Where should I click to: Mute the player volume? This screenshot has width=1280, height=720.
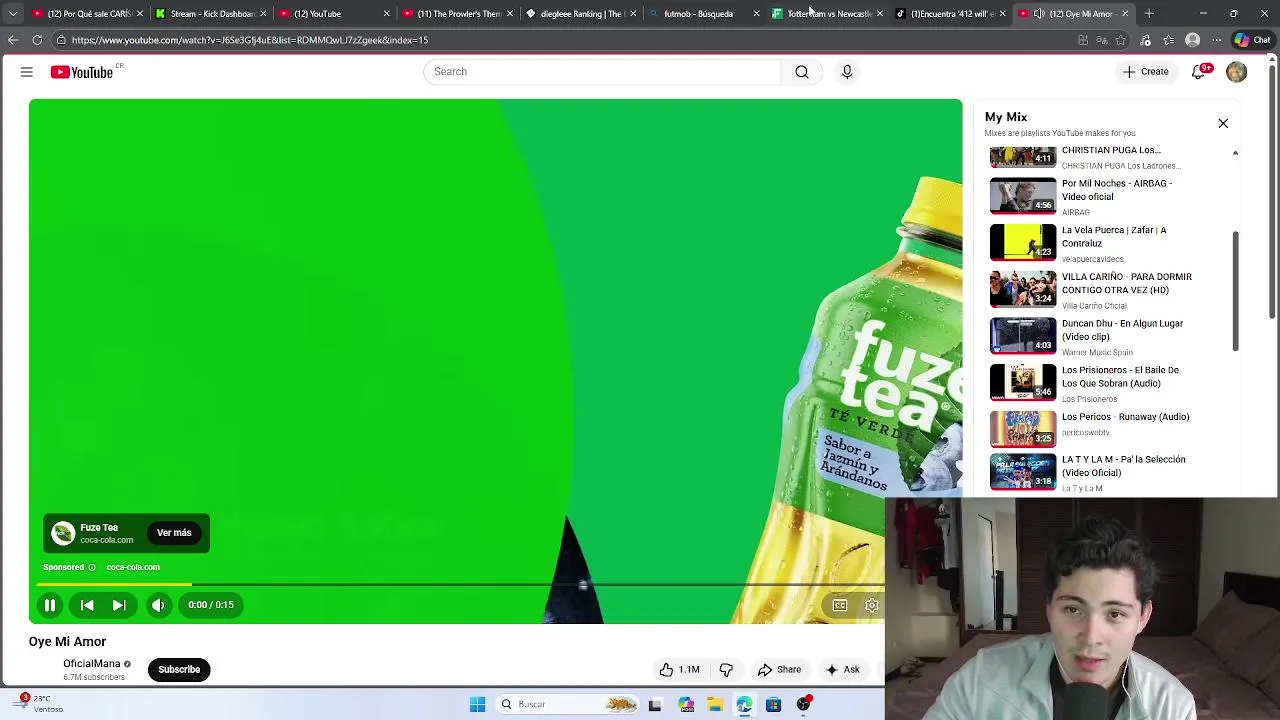tap(158, 605)
